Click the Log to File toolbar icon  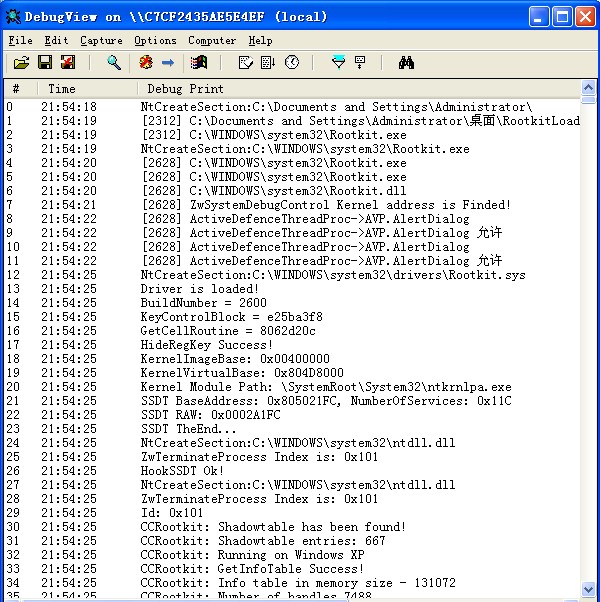point(68,62)
